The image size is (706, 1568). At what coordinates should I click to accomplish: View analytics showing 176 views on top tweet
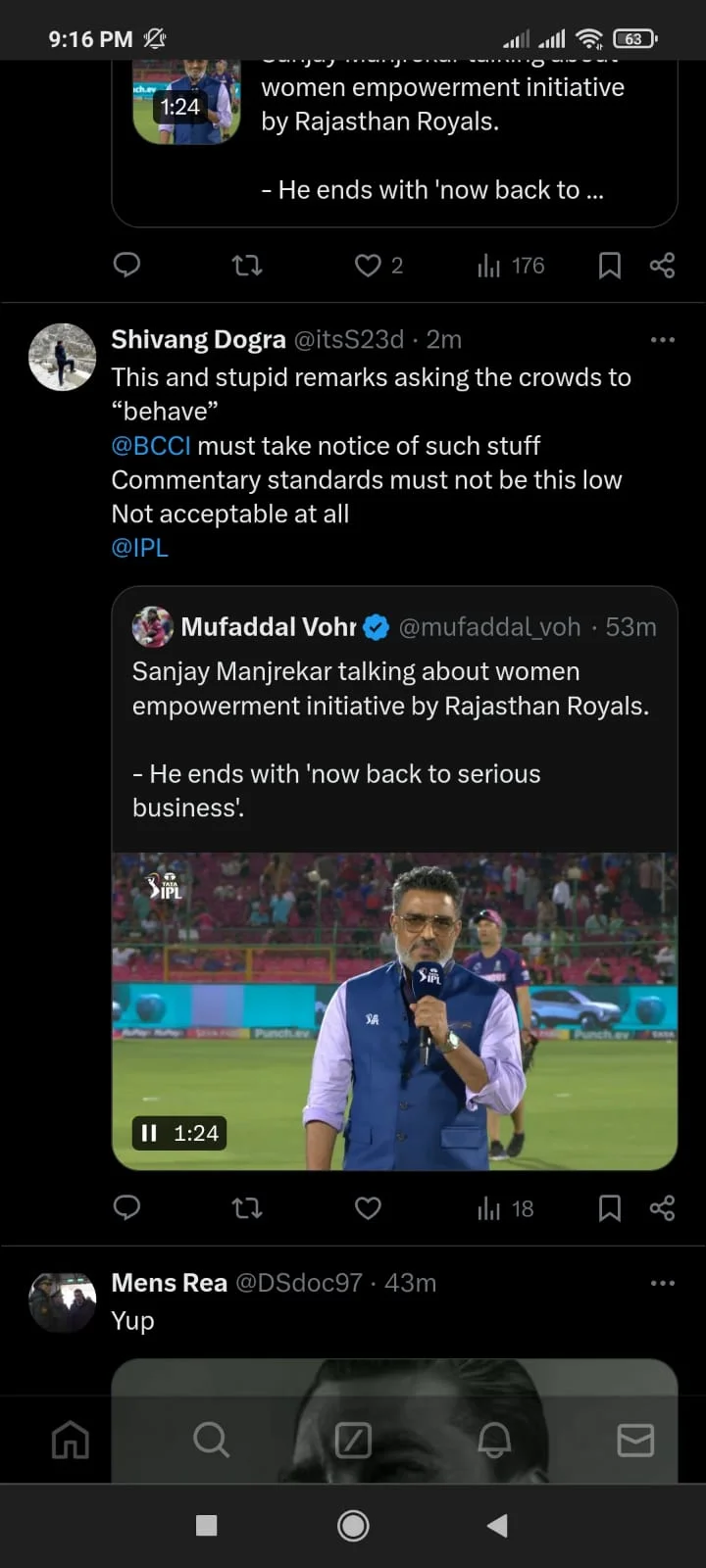click(x=511, y=266)
